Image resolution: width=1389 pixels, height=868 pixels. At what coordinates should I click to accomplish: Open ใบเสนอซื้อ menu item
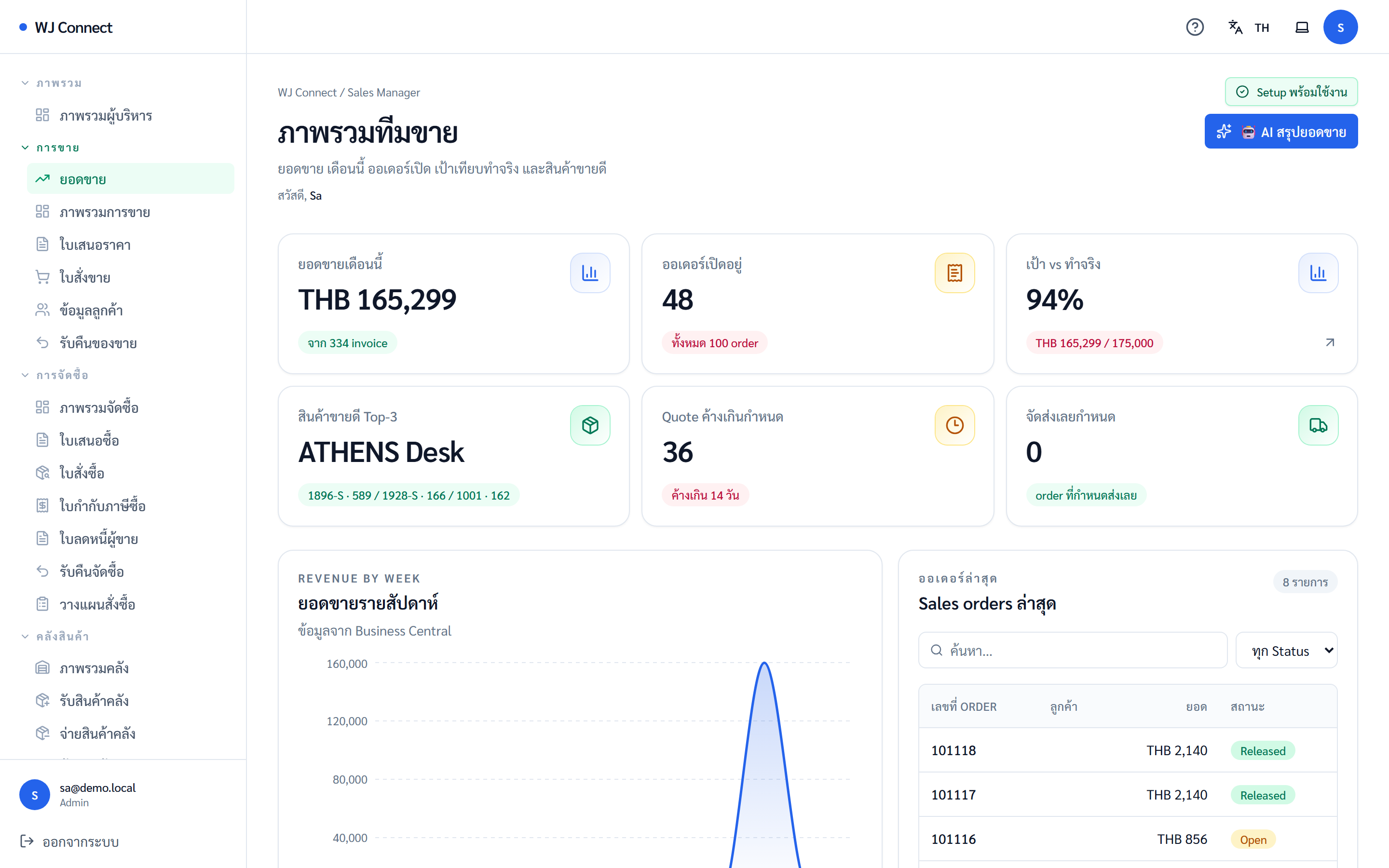(130, 440)
